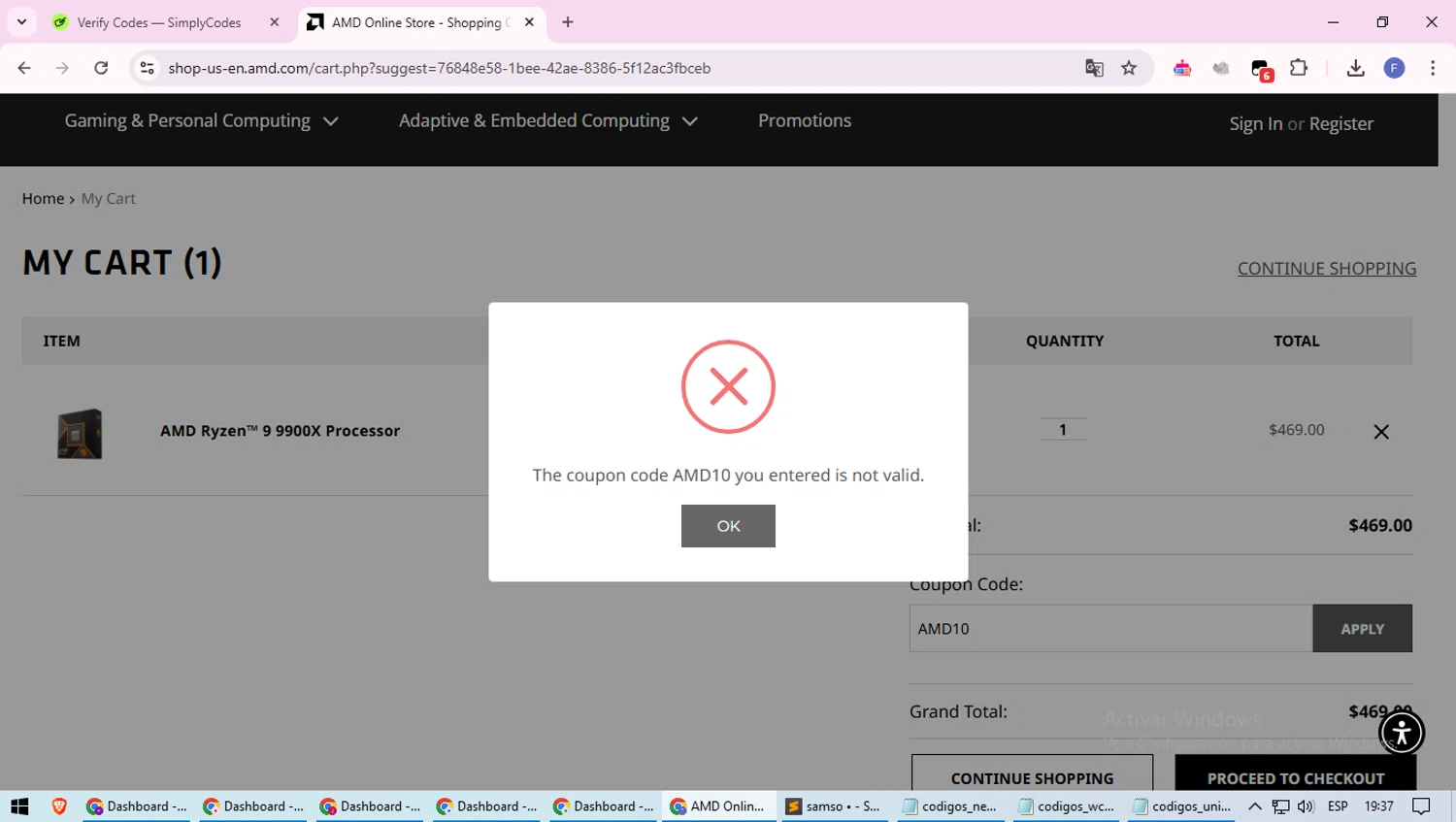Open the codigos_uni taskbar window
1456x822 pixels.
[x=1182, y=806]
